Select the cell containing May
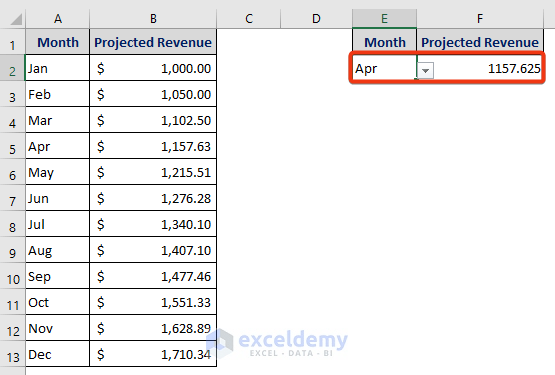The width and height of the screenshot is (555, 375). pos(58,172)
